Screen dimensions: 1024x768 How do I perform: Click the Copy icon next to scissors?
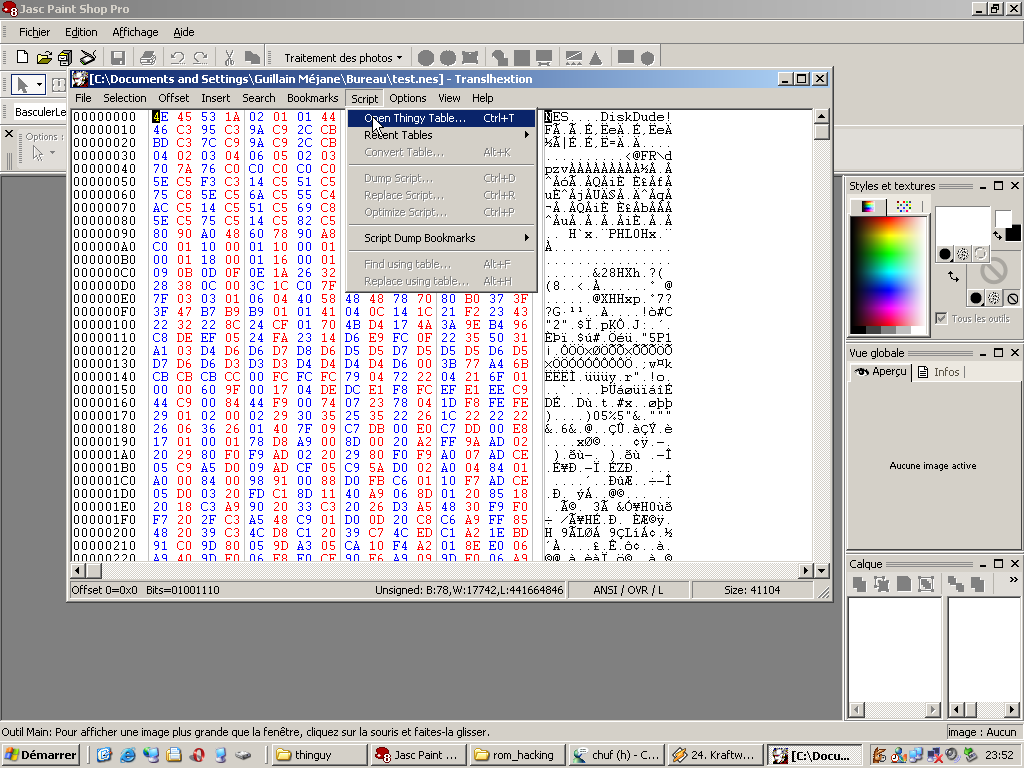[252, 57]
